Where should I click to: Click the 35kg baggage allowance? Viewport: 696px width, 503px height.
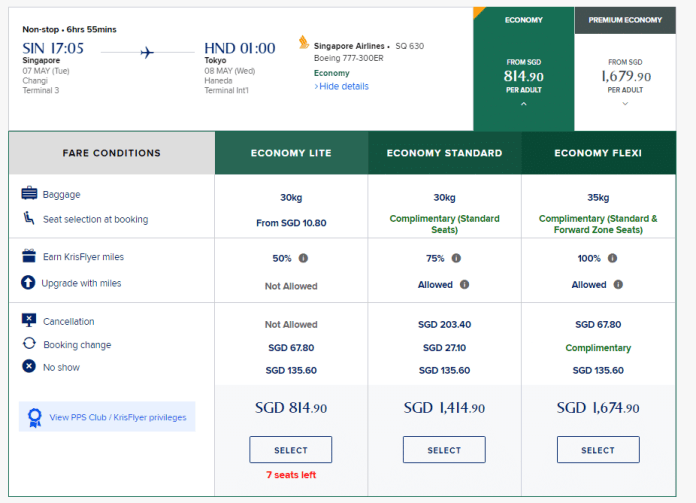(598, 198)
